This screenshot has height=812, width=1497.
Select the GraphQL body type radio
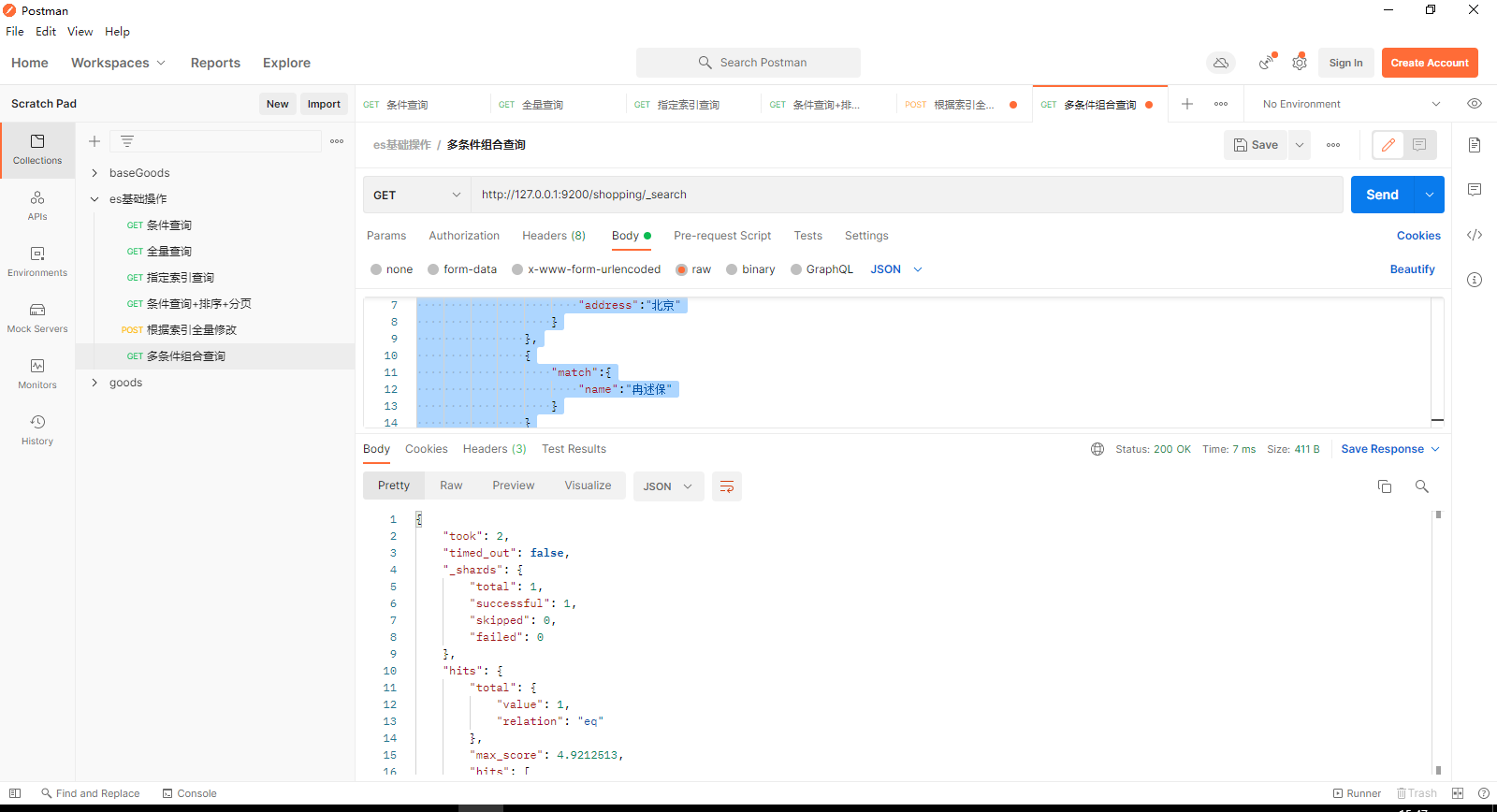click(x=796, y=269)
